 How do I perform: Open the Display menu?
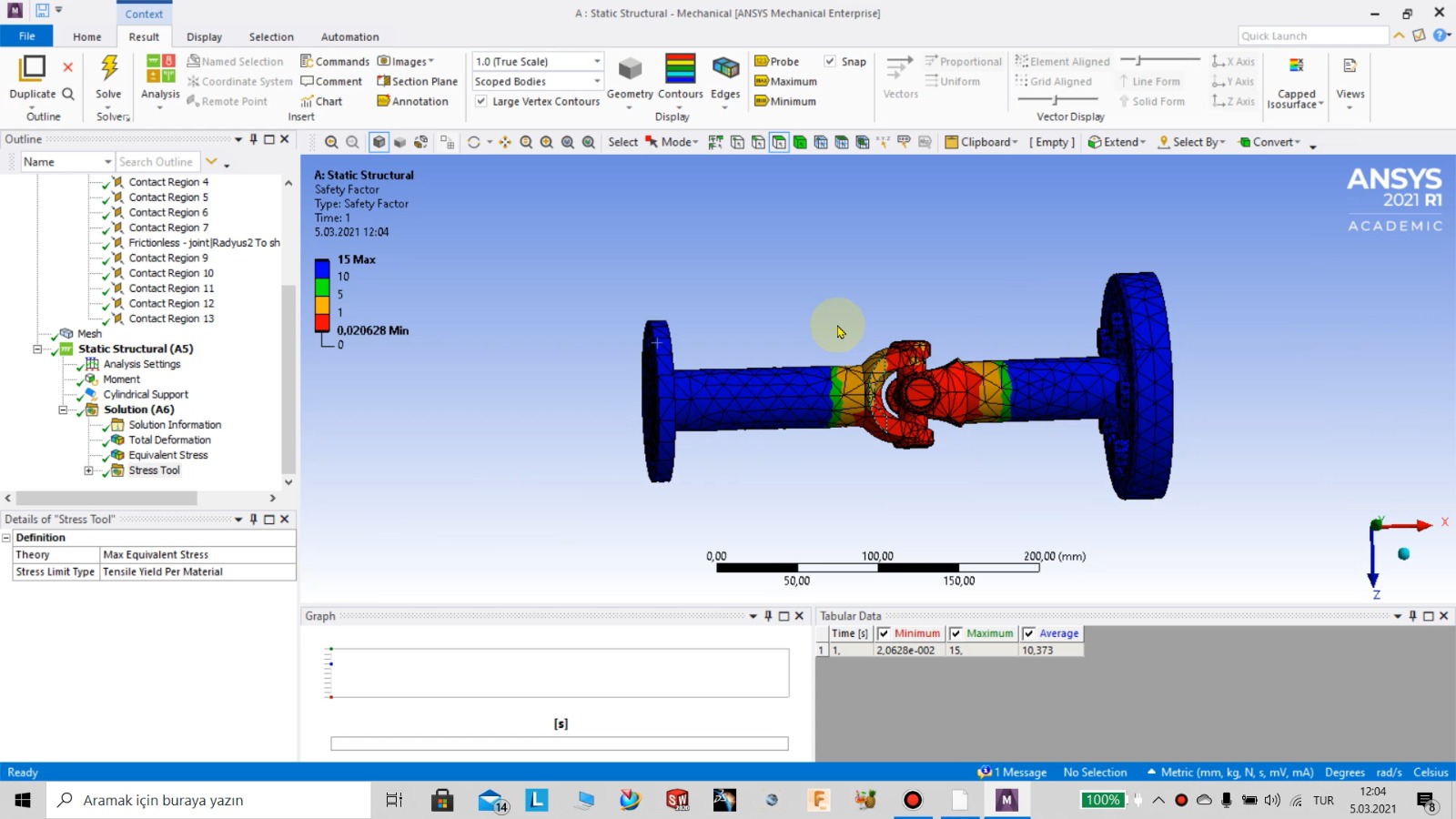coord(204,36)
